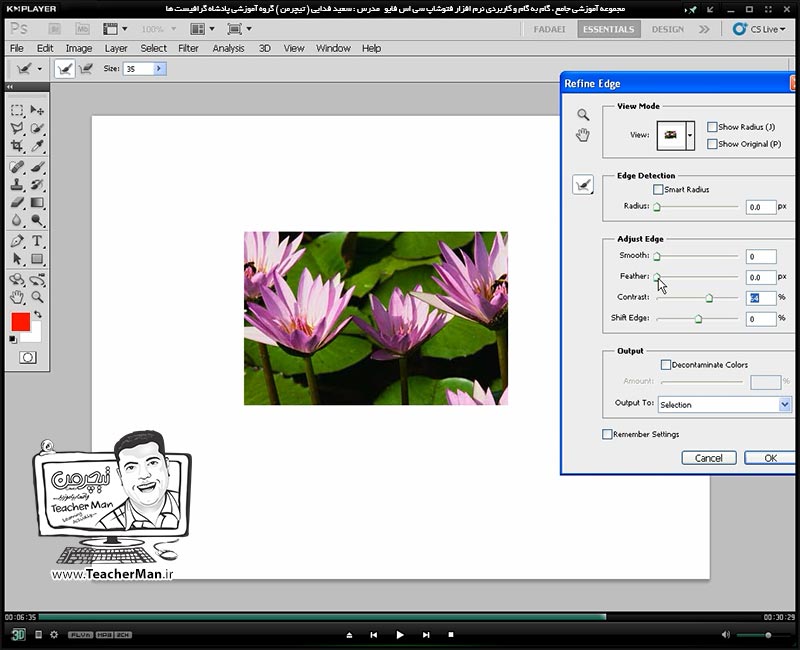Select the Quick Selection tool

point(37,128)
